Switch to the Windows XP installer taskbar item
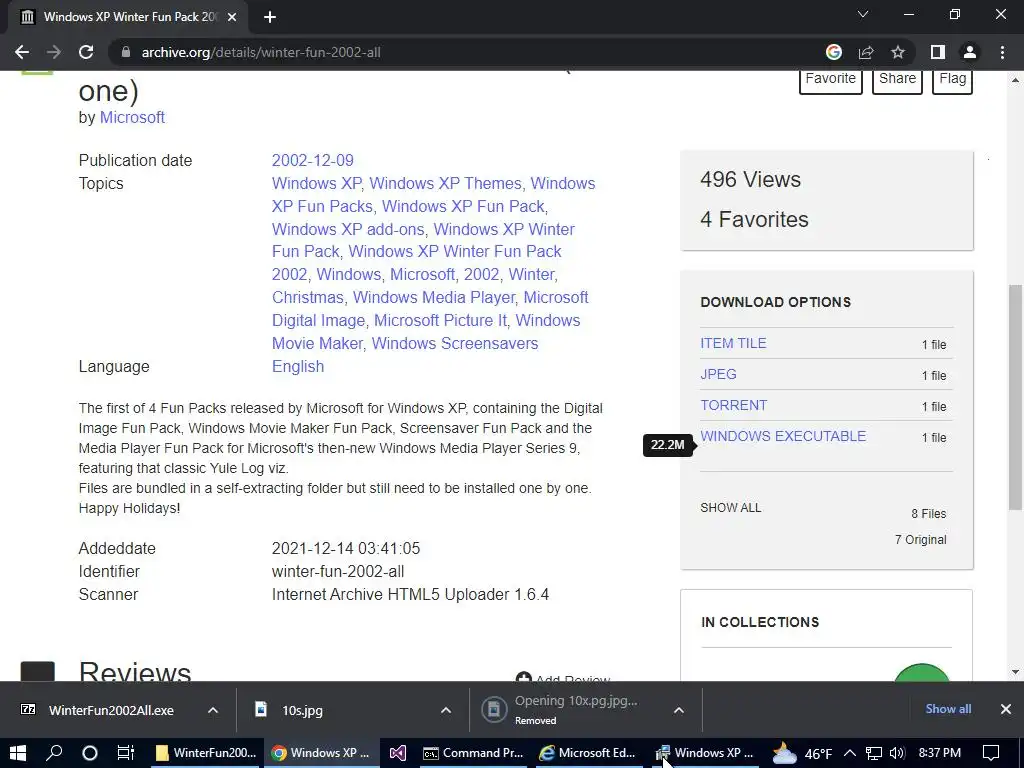This screenshot has width=1024, height=768. [705, 753]
